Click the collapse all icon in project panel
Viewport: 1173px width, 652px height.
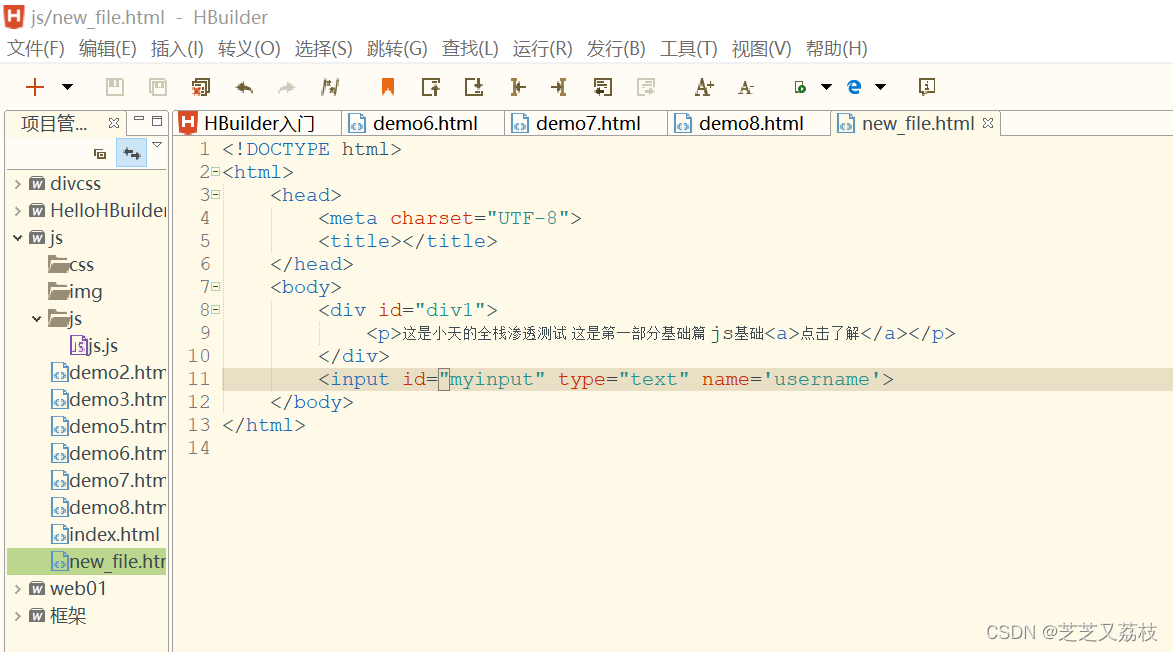click(99, 154)
